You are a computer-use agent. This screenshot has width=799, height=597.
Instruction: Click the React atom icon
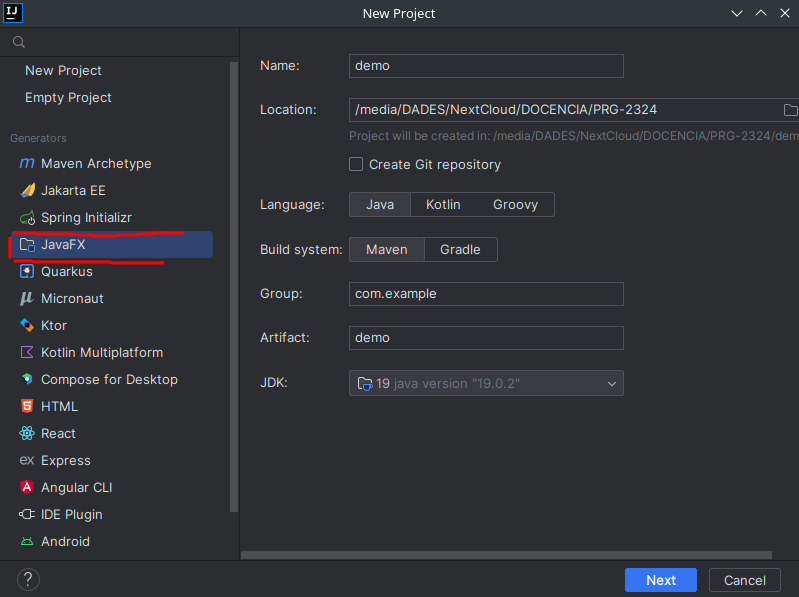[x=27, y=433]
